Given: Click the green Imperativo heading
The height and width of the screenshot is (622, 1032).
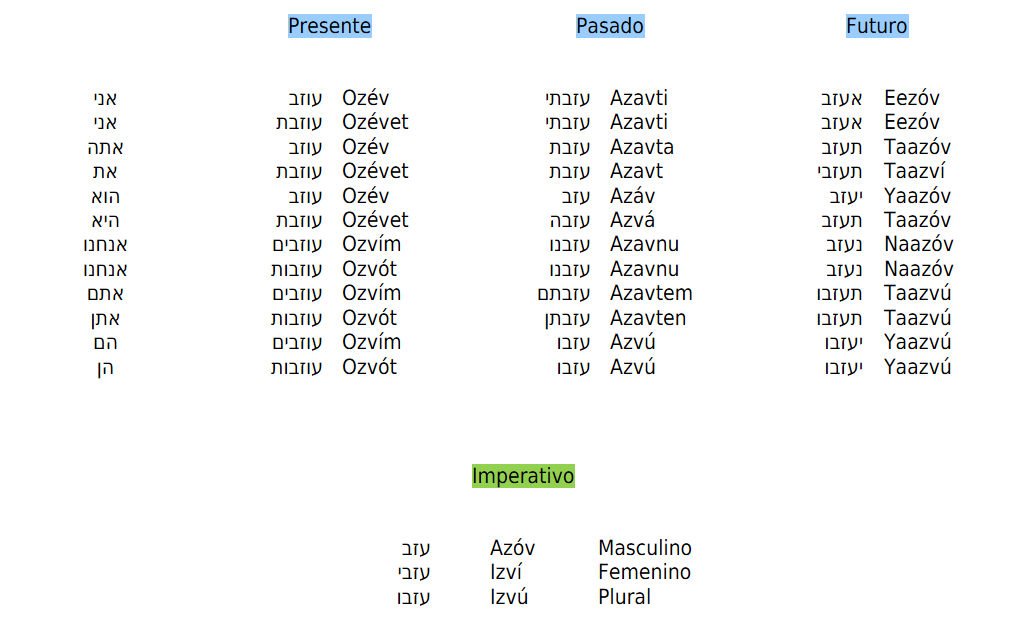Looking at the screenshot, I should pyautogui.click(x=523, y=476).
